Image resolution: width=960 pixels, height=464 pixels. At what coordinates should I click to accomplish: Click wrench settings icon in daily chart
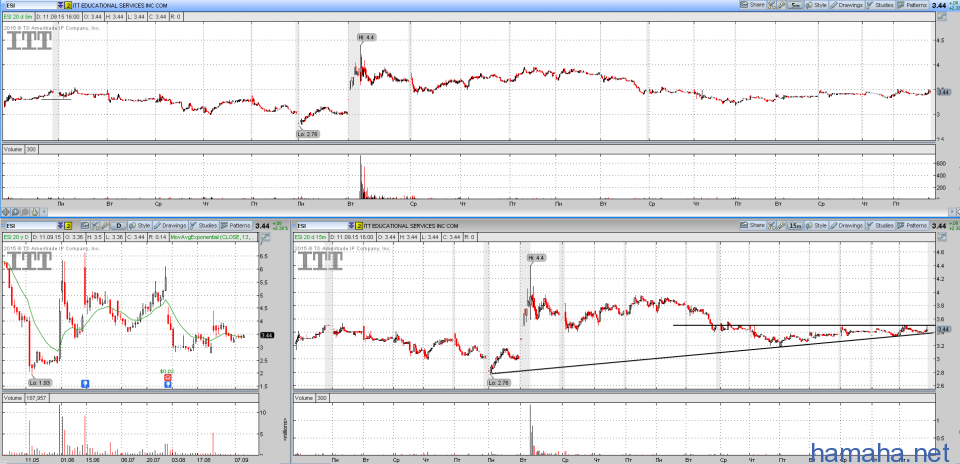tap(105, 226)
